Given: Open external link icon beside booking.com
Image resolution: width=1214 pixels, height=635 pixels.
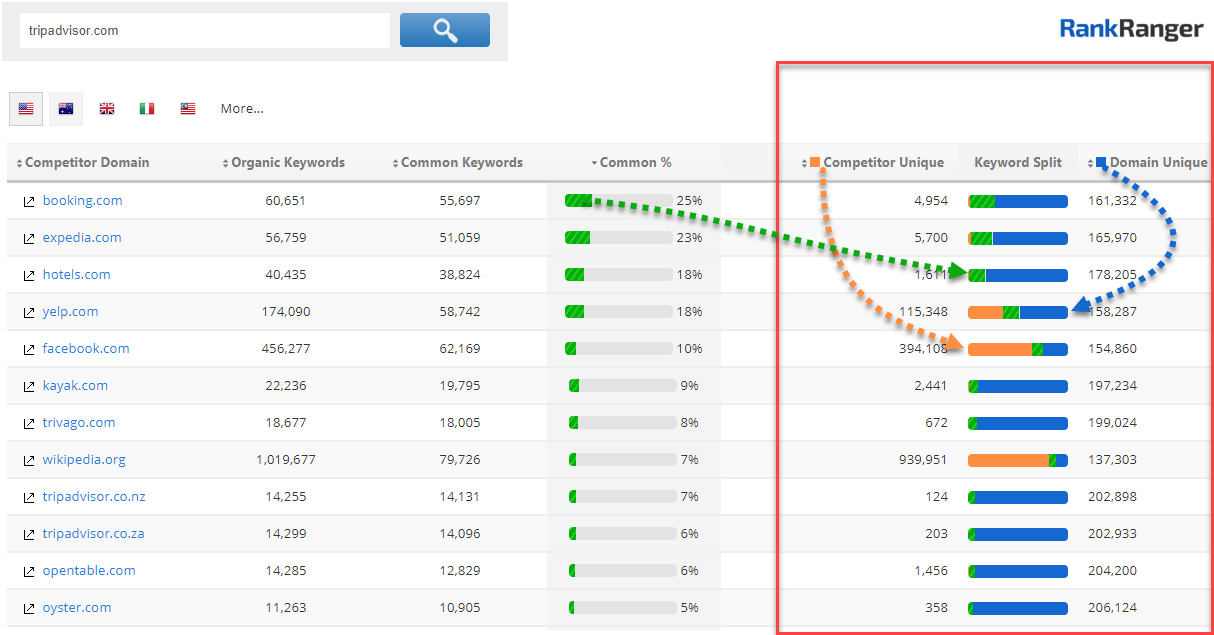Looking at the screenshot, I should (x=28, y=201).
